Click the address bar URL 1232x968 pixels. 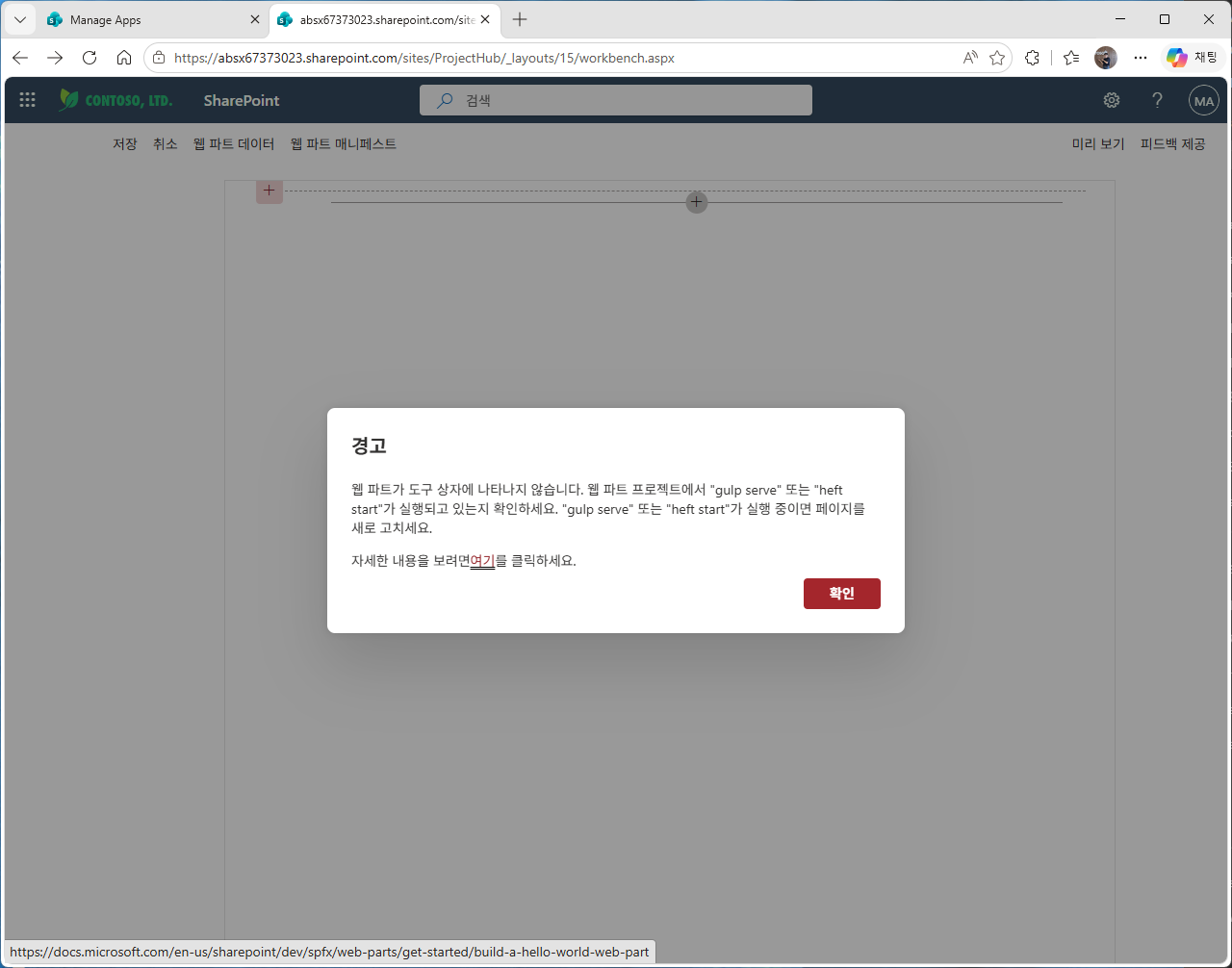click(x=424, y=58)
